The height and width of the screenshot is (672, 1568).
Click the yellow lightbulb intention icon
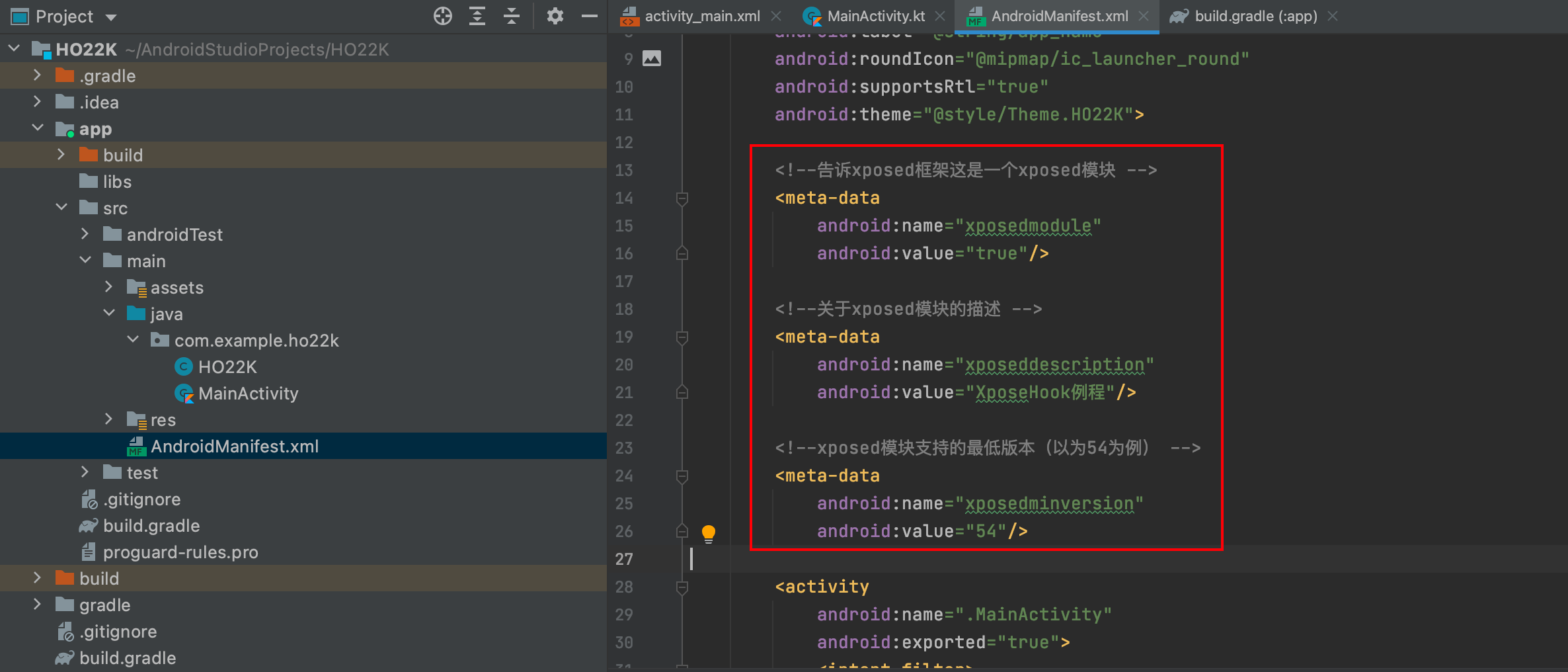(x=709, y=533)
